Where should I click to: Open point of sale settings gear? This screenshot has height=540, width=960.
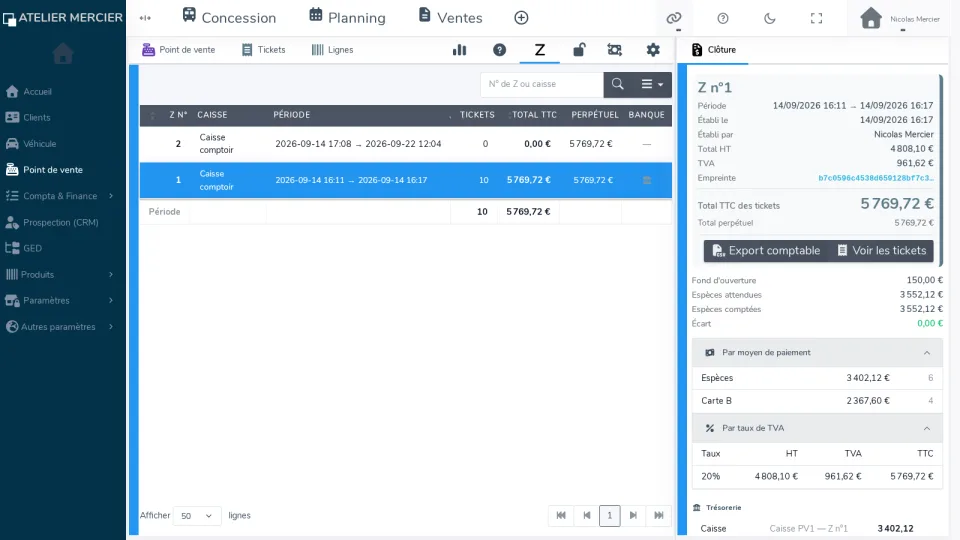tap(653, 50)
